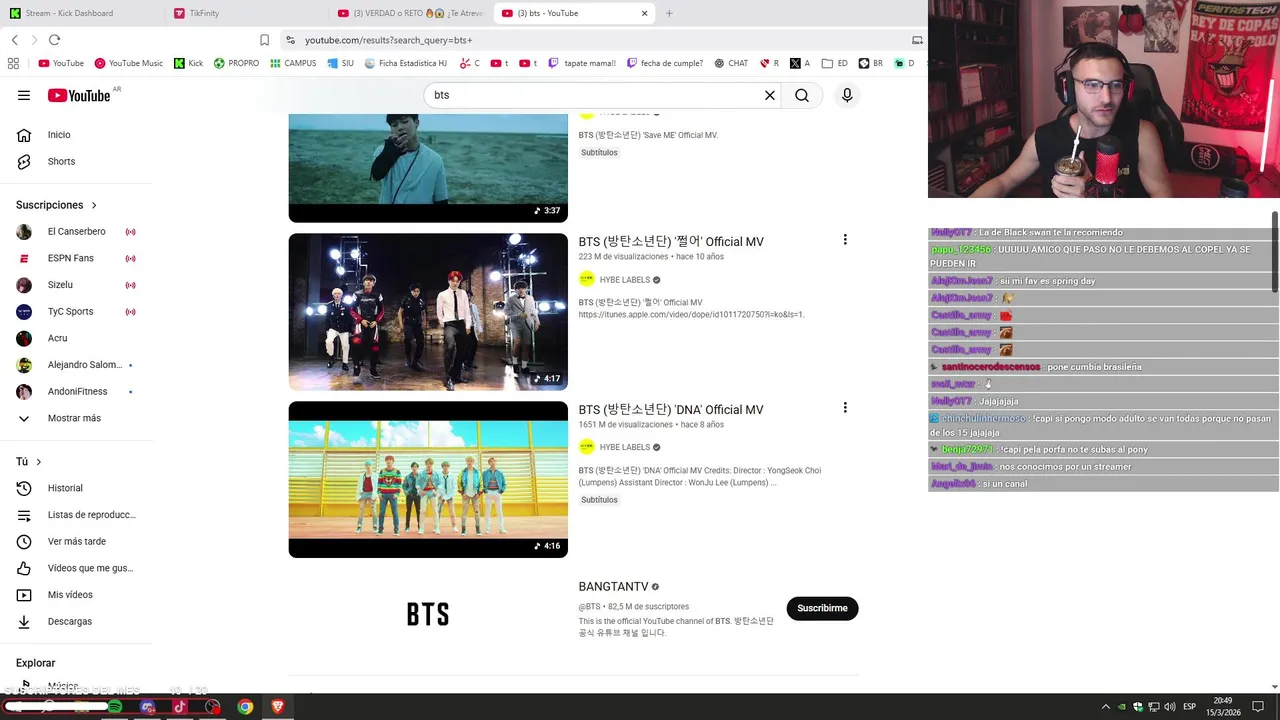Open the Chrome icon in the taskbar

click(245, 707)
